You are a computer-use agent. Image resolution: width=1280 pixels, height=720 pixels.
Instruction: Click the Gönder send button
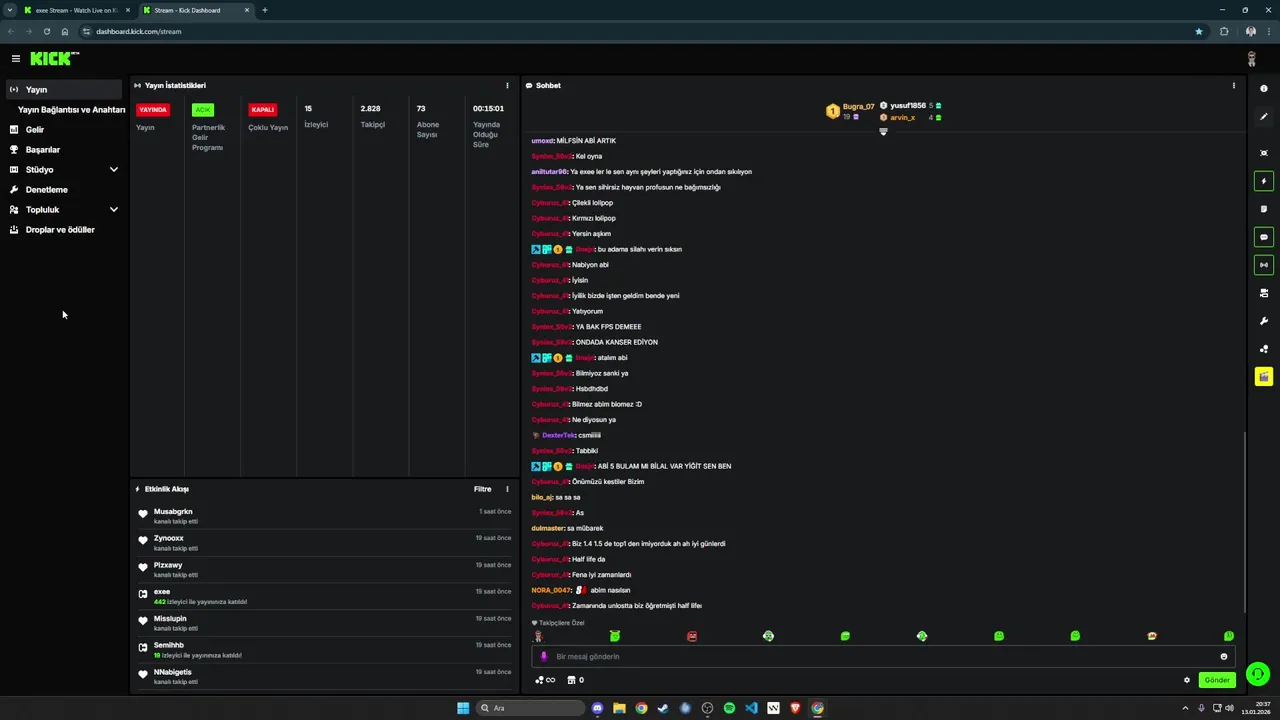click(x=1217, y=680)
